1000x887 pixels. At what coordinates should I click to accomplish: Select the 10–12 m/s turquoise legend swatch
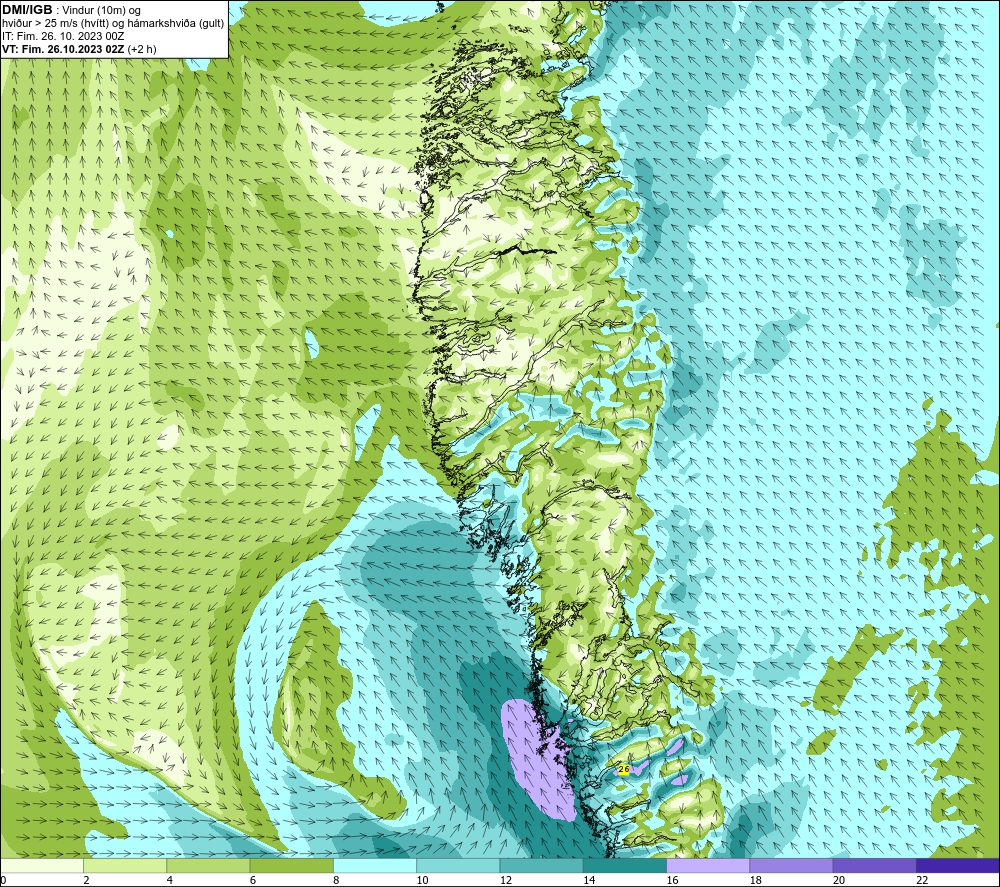coord(458,865)
